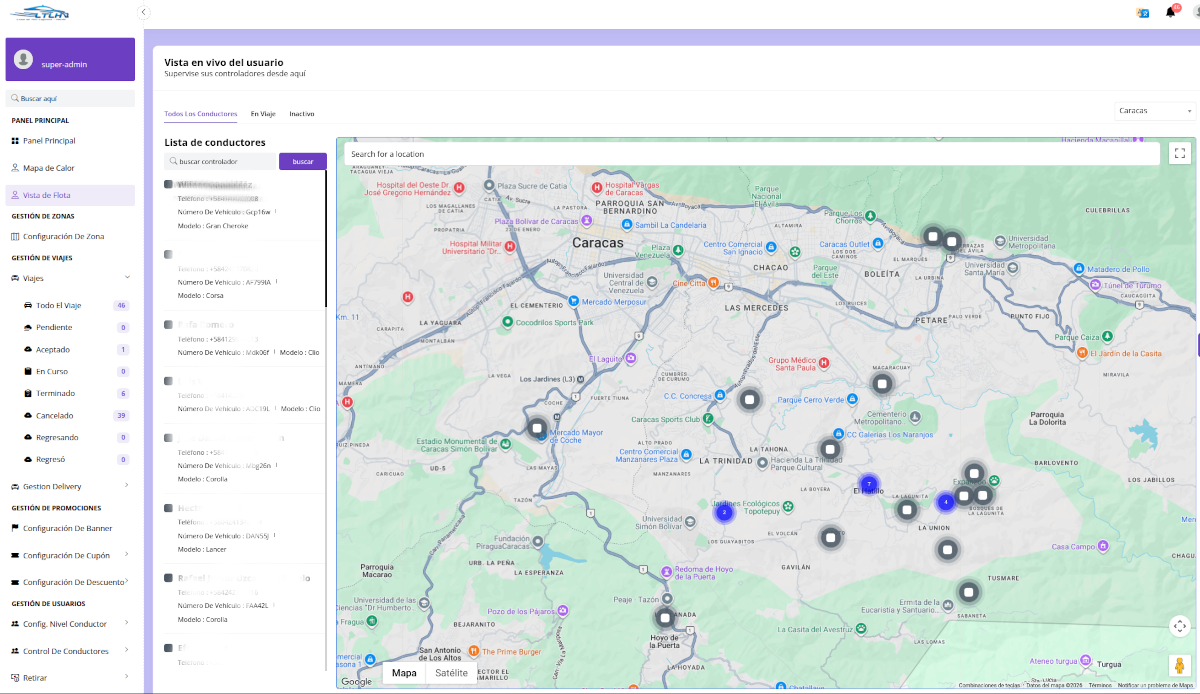
Task: Expand the Retirar submenu
Action: tap(70, 678)
